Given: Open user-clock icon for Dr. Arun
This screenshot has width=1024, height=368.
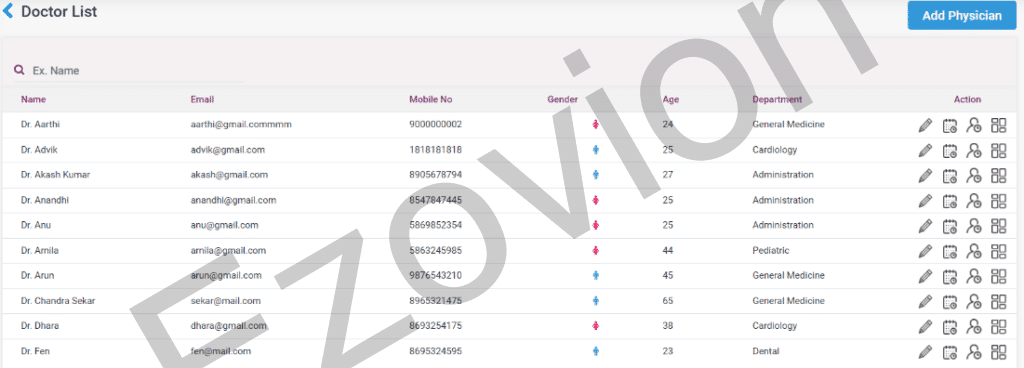Looking at the screenshot, I should (974, 277).
